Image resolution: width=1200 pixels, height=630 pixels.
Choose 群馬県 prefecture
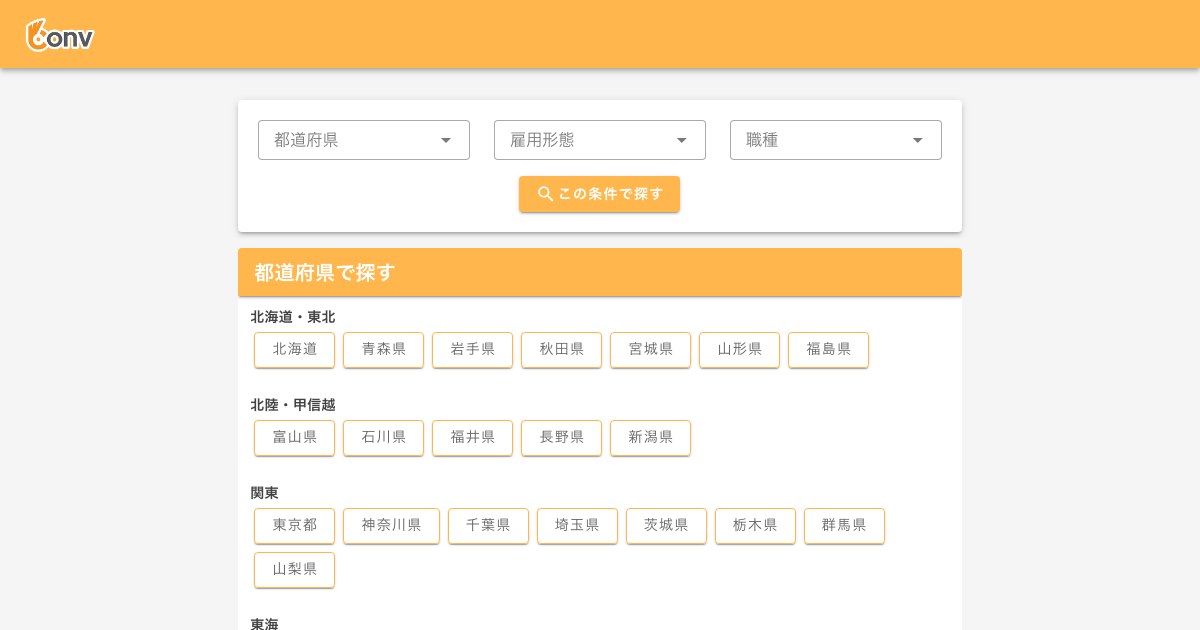(845, 526)
